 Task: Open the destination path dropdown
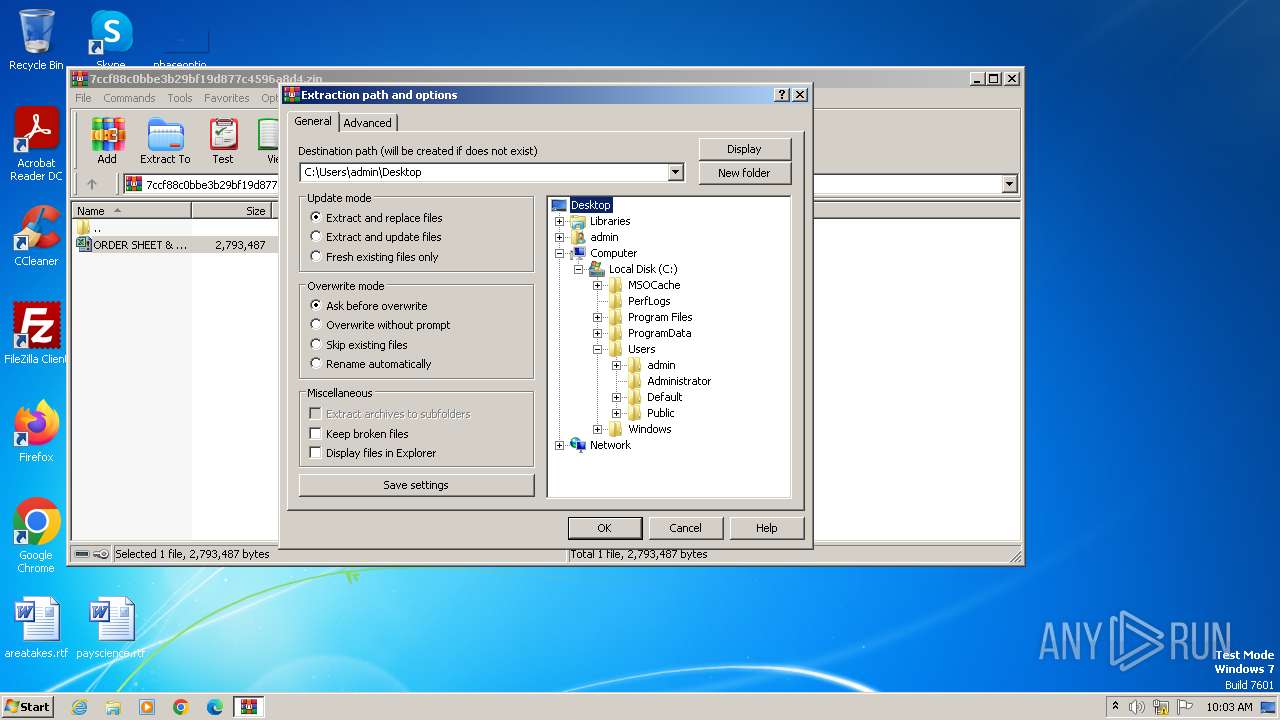point(675,172)
